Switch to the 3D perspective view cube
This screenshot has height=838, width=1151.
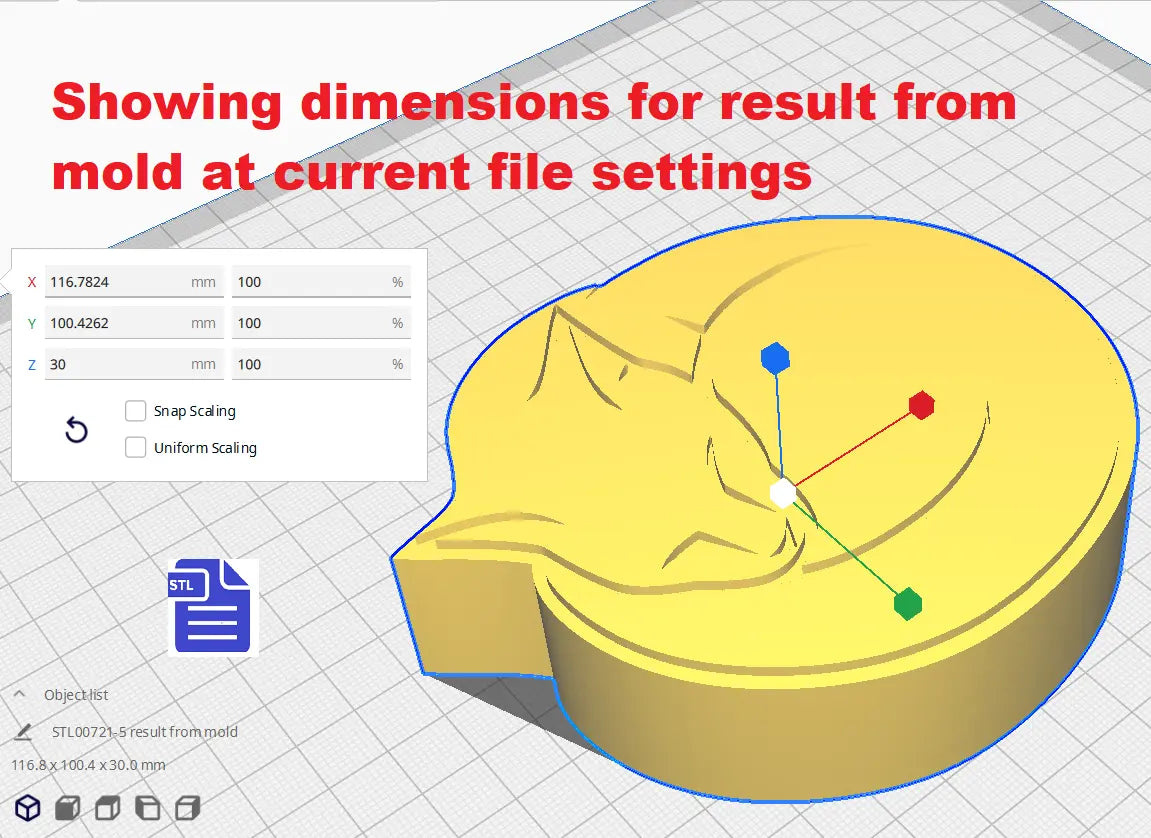[27, 807]
